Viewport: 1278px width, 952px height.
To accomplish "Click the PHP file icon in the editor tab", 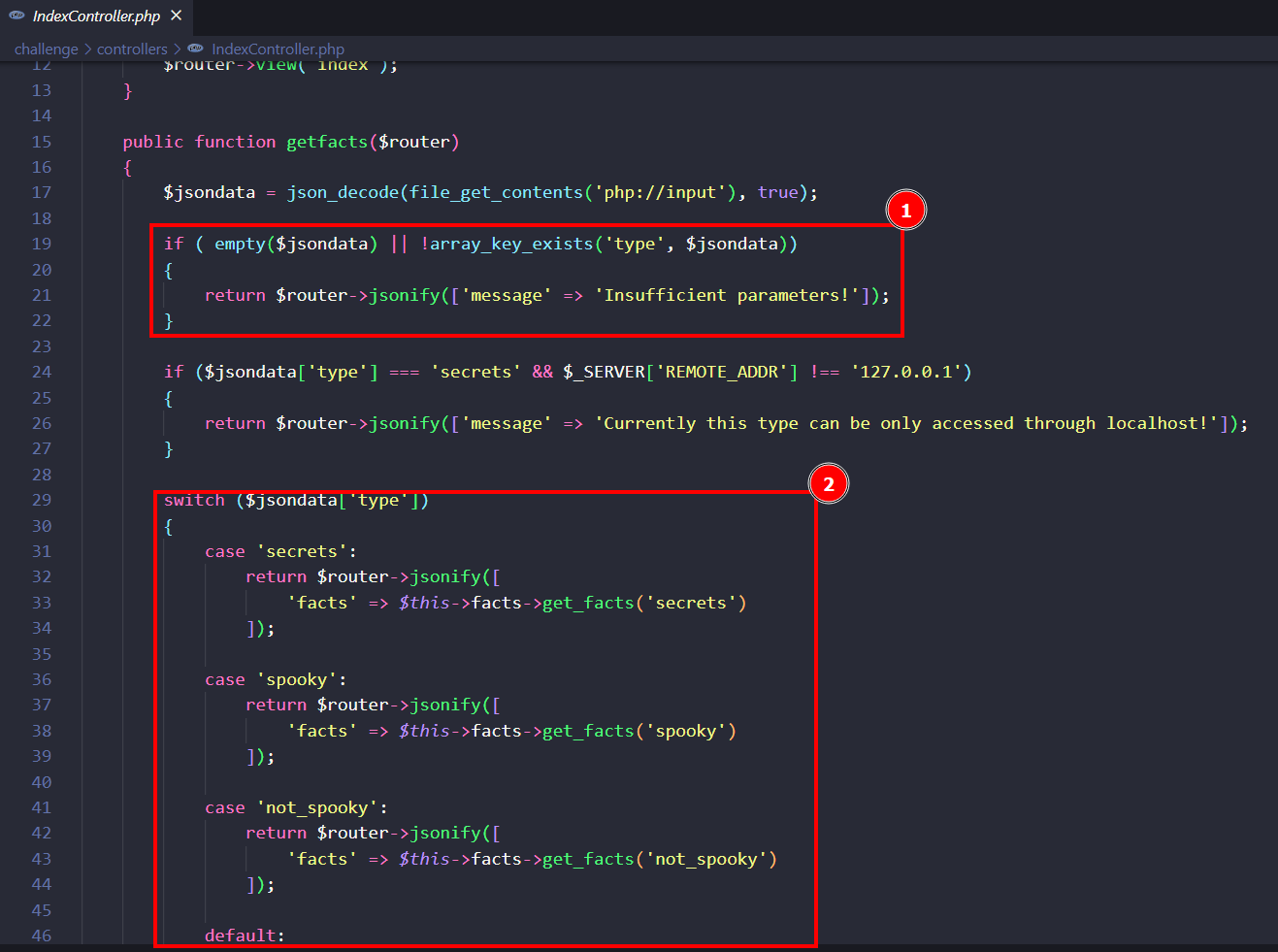I will click(x=16, y=16).
